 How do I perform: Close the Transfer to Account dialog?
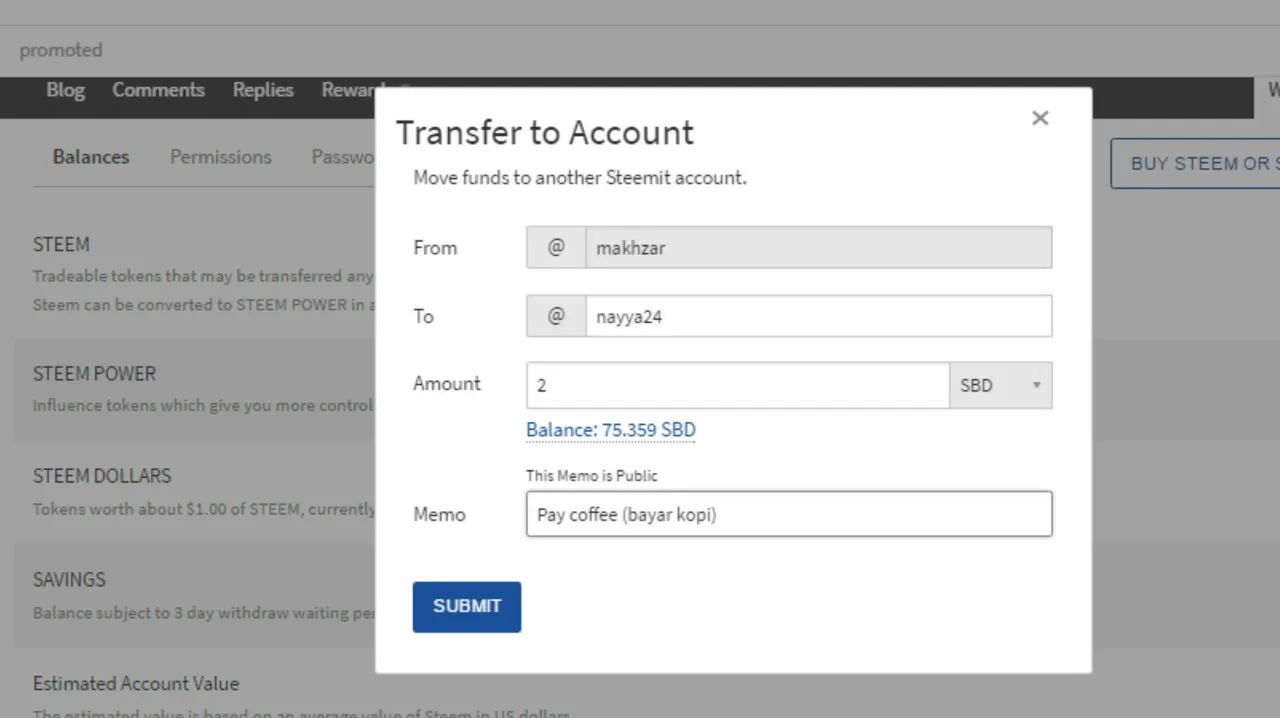click(x=1040, y=118)
